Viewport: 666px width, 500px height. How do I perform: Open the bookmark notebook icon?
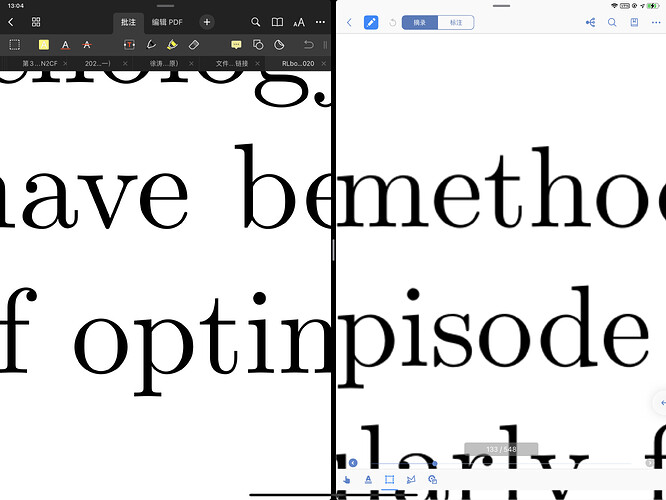[634, 23]
